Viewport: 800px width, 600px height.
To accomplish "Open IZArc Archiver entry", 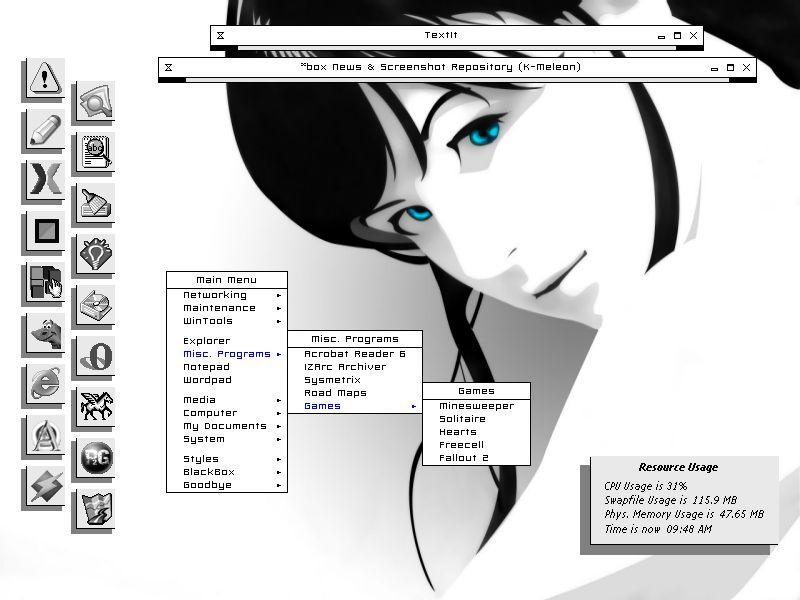I will 355,367.
